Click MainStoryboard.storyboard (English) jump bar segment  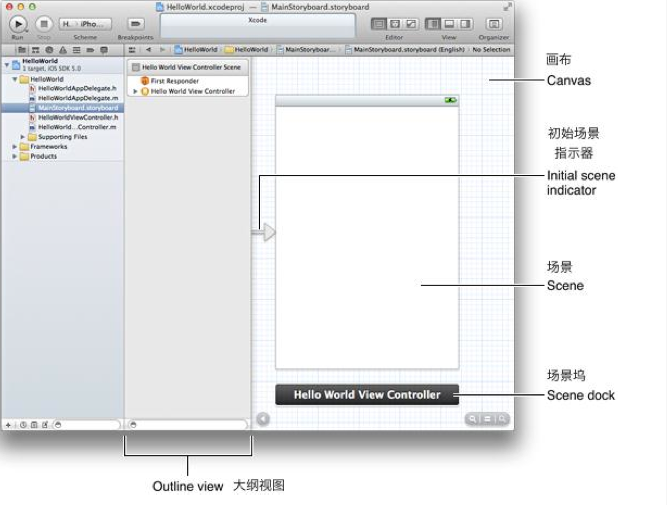tap(405, 50)
